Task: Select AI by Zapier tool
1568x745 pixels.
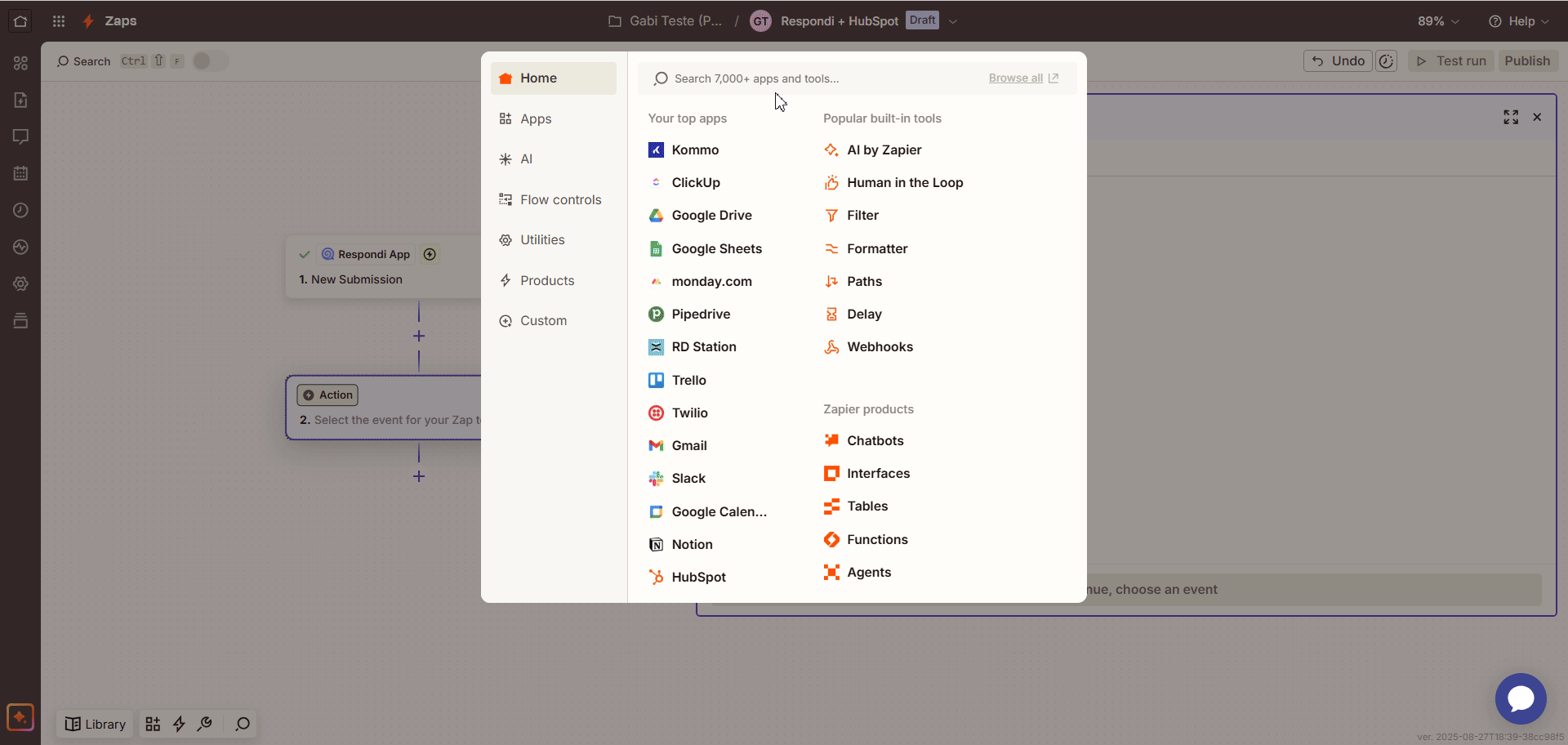Action: (872, 150)
